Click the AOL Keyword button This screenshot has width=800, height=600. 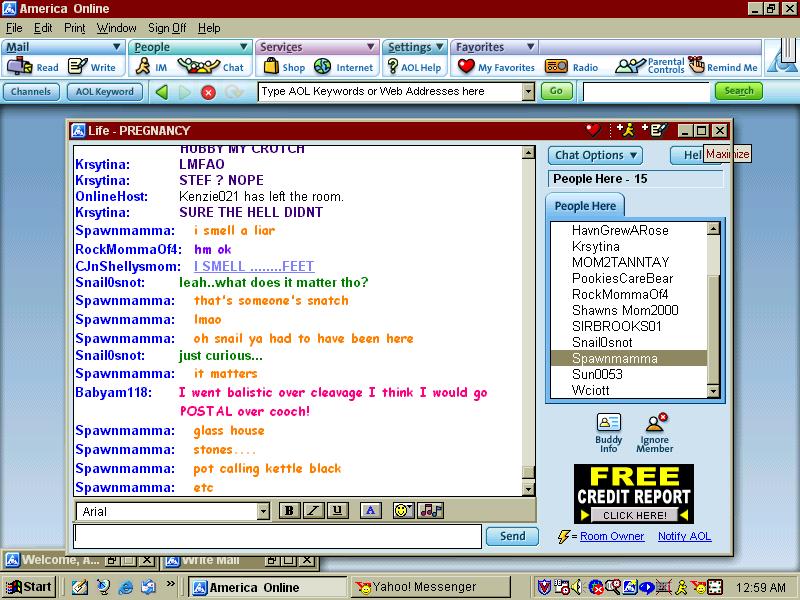coord(105,92)
